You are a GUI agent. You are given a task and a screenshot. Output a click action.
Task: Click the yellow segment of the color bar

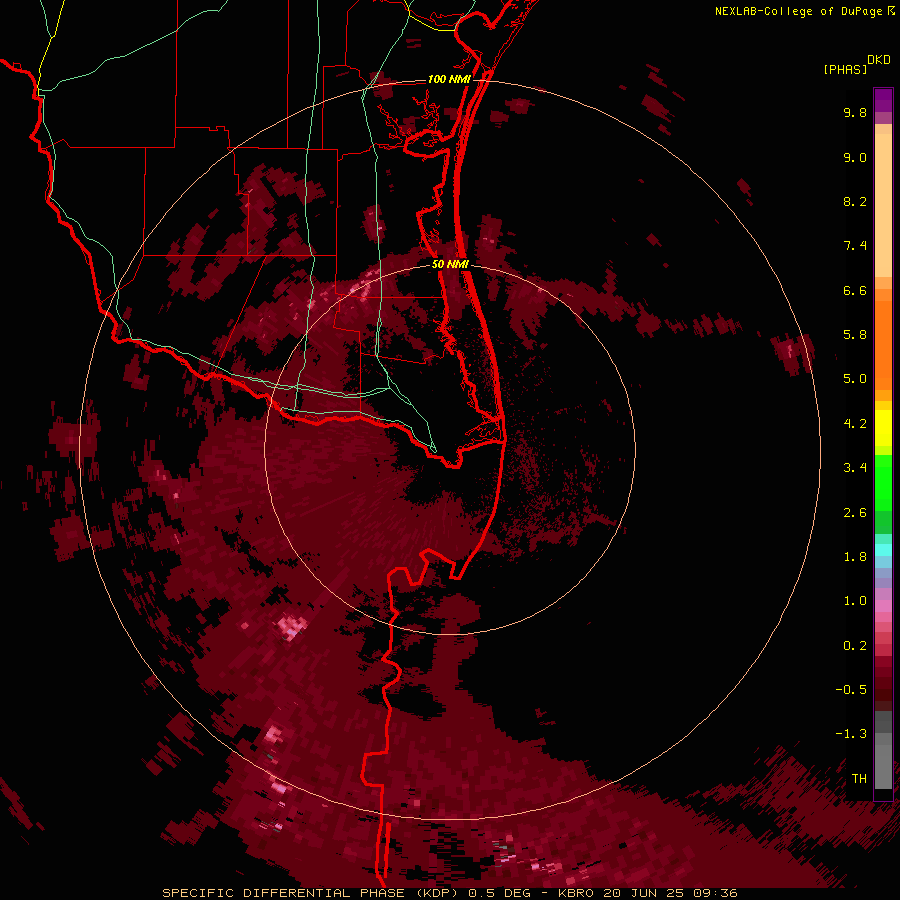point(883,428)
